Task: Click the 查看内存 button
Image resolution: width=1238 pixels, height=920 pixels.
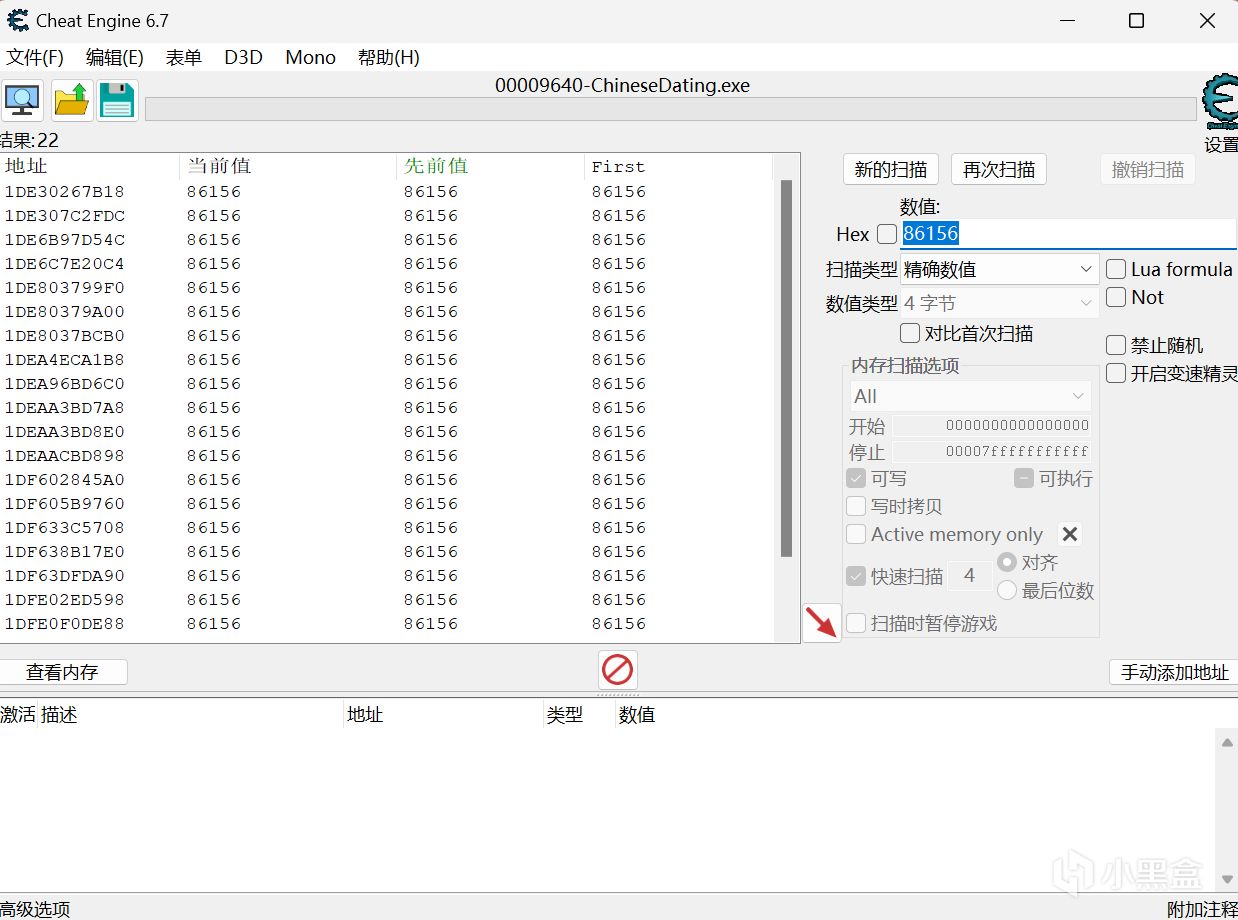Action: tap(63, 672)
